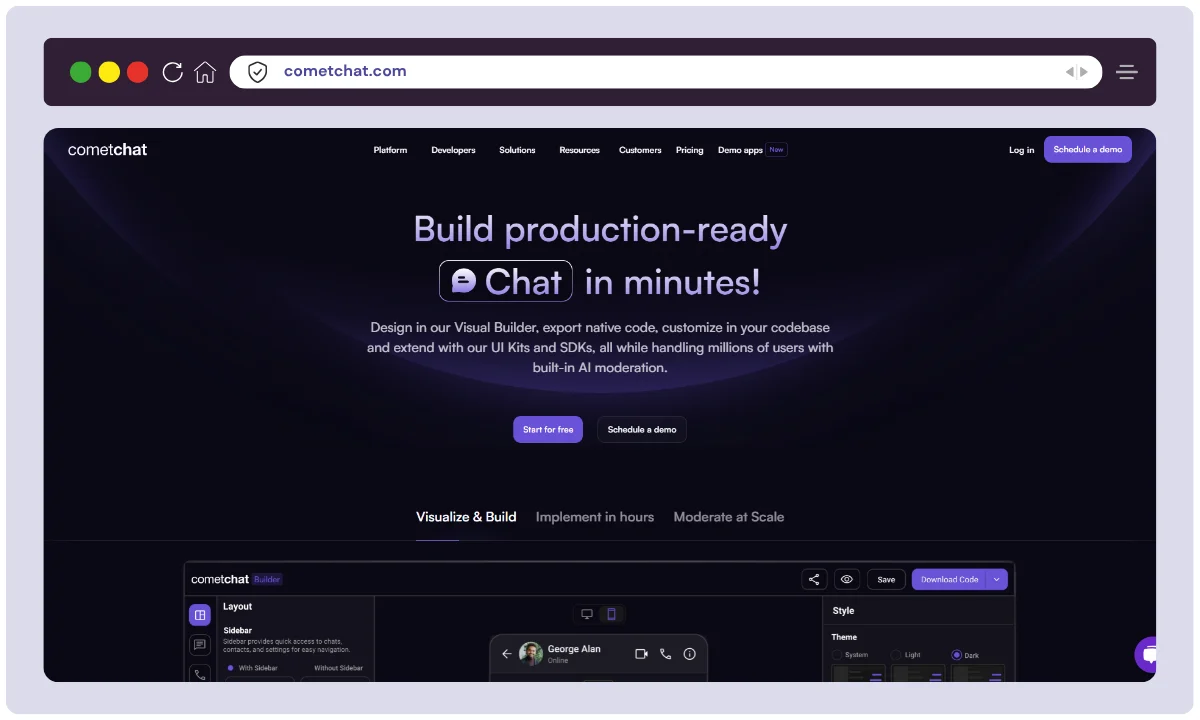Click the "Build production-ready" headline
Image resolution: width=1200 pixels, height=720 pixels.
coord(600,230)
